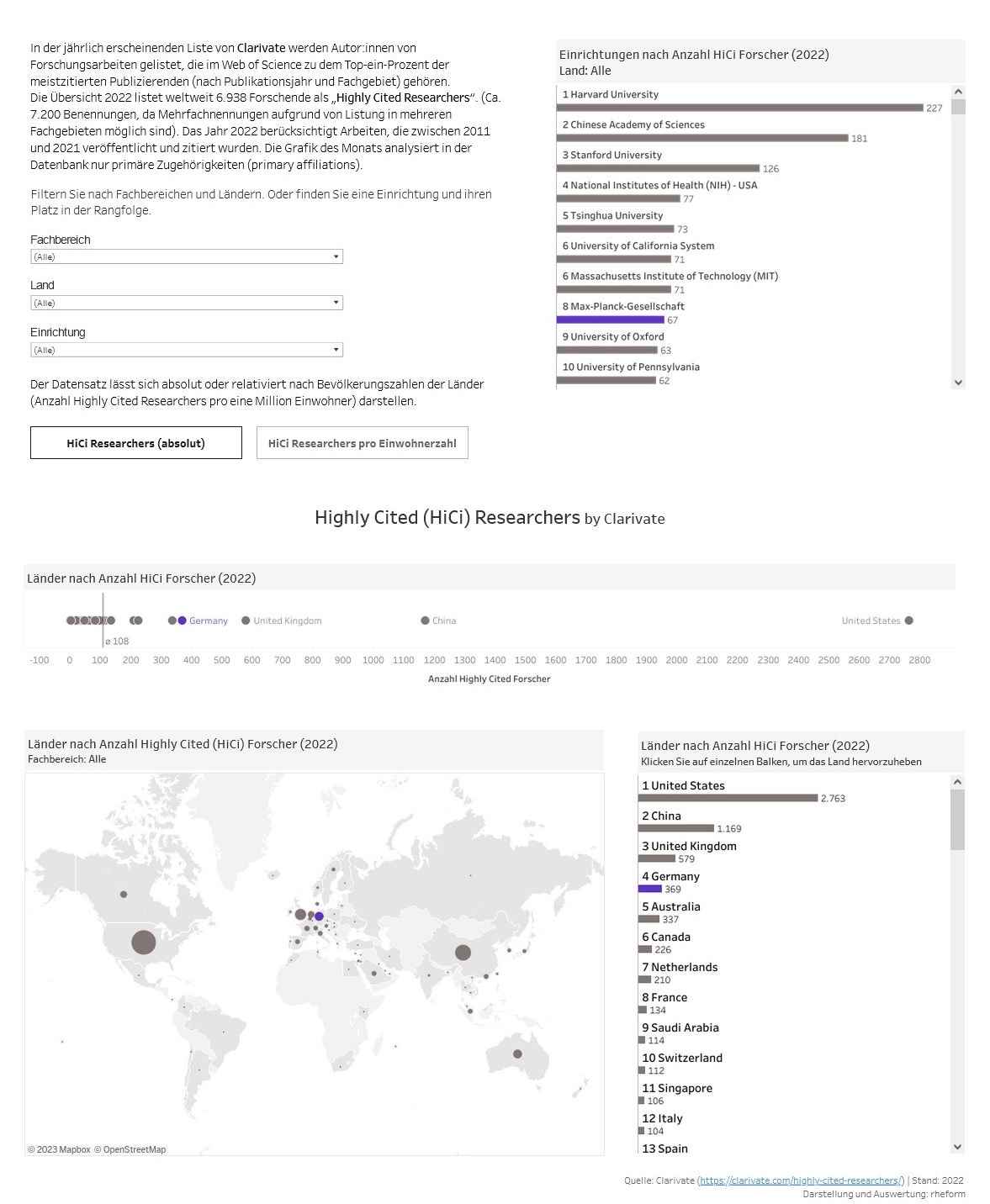
Task: Click the up arrow of the countries list scrollbar
Action: tap(957, 782)
